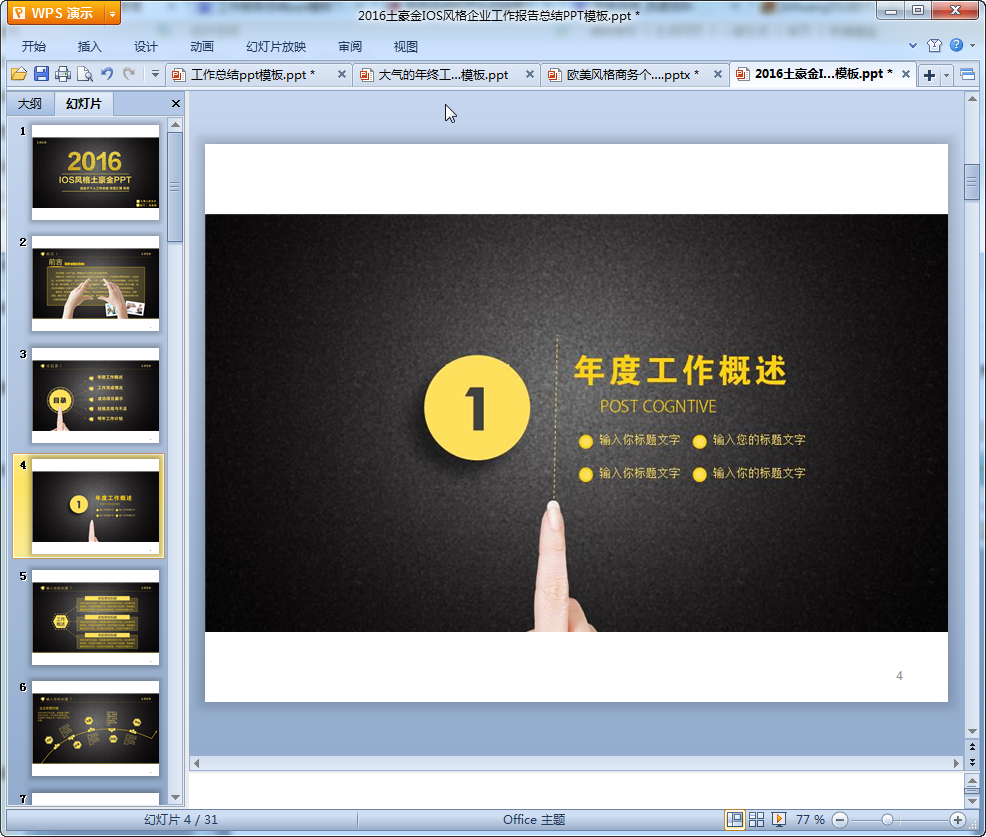Image resolution: width=986 pixels, height=837 pixels.
Task: Click the 年度工作概述 title text
Action: pyautogui.click(x=680, y=370)
